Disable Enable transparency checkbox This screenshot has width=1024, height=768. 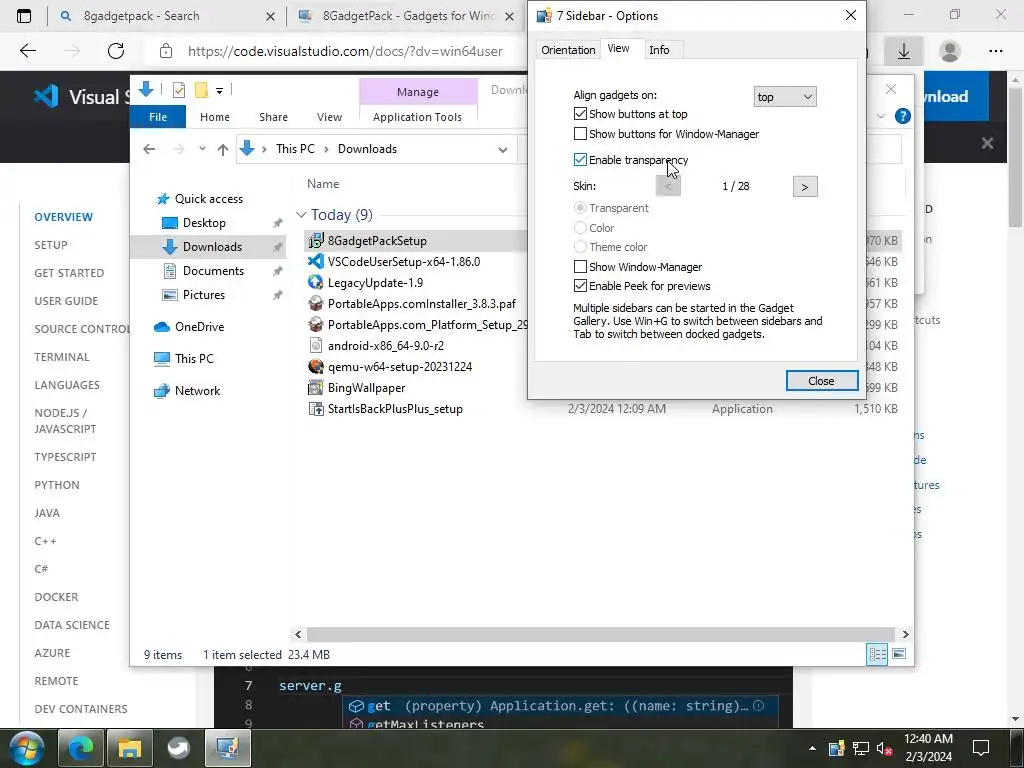pos(580,160)
